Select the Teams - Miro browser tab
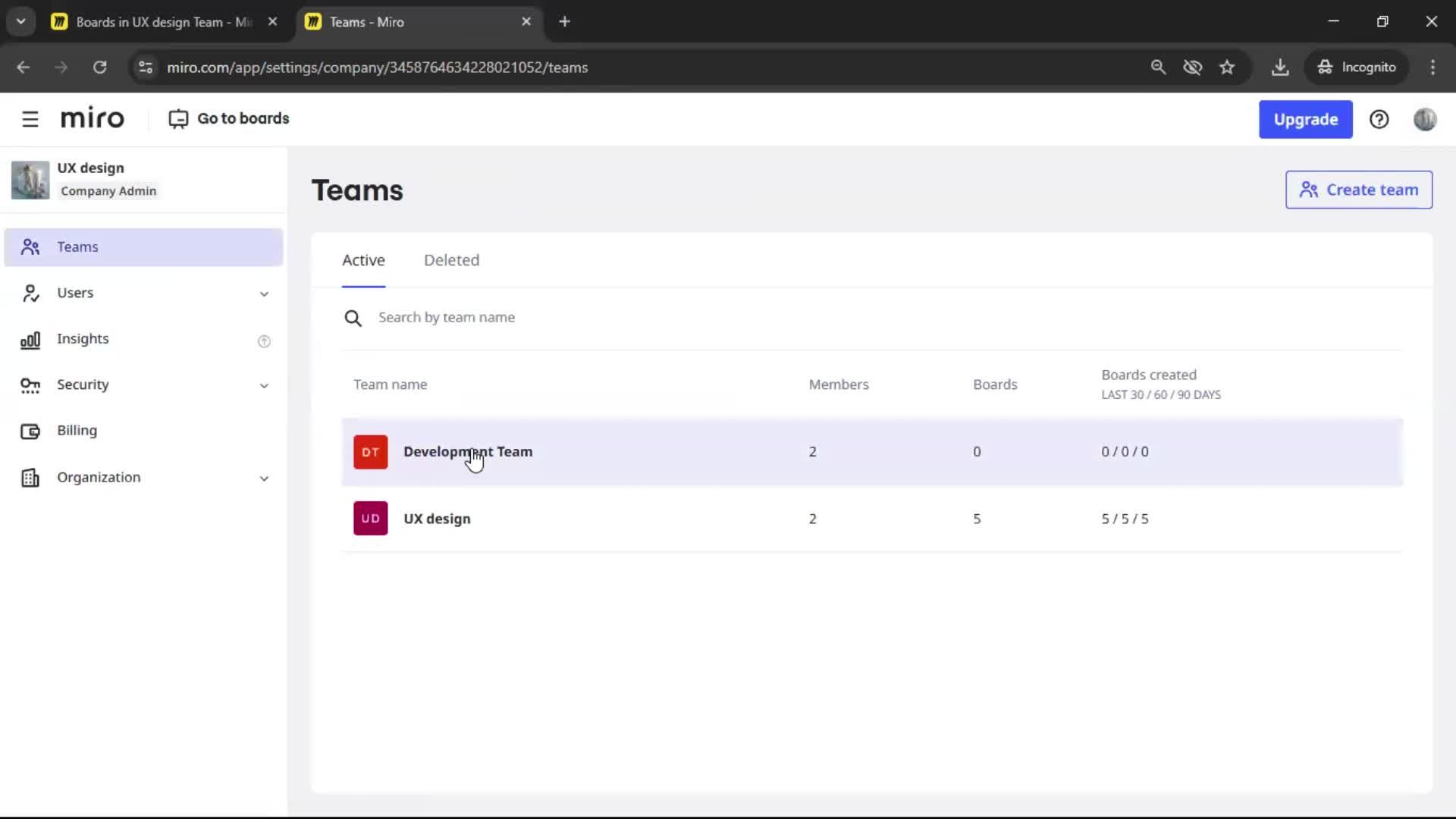 (x=419, y=22)
